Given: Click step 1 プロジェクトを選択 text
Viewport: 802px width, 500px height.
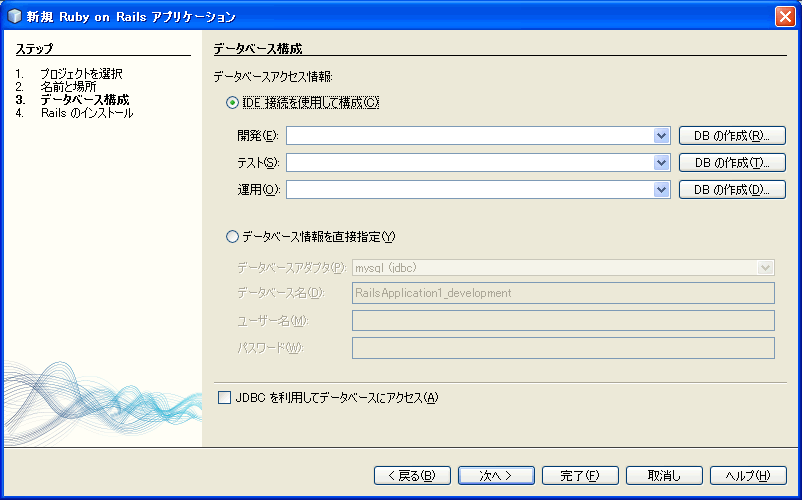Looking at the screenshot, I should tap(81, 74).
